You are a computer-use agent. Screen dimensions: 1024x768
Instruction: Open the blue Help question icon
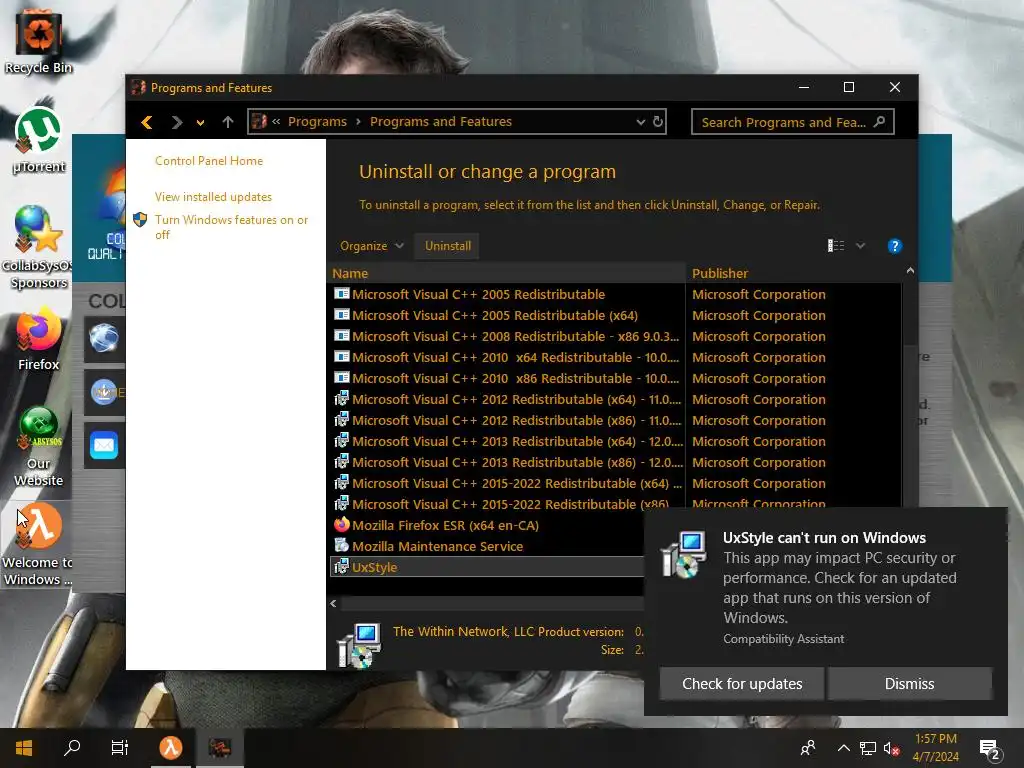895,246
